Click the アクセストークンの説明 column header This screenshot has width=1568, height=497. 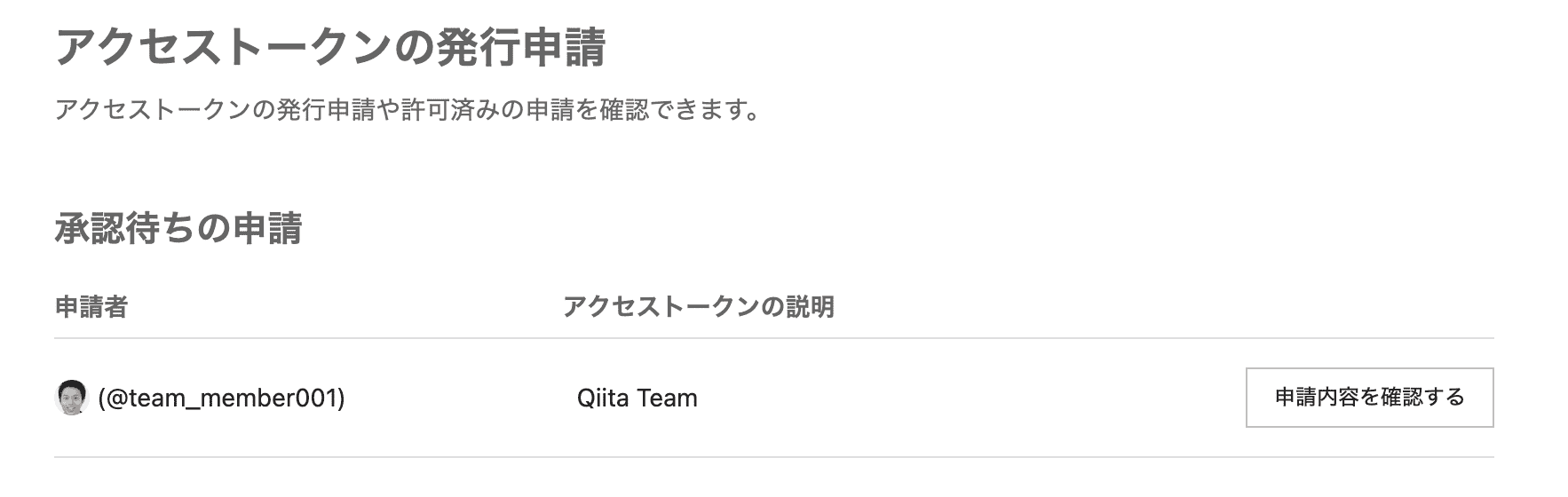click(x=698, y=307)
